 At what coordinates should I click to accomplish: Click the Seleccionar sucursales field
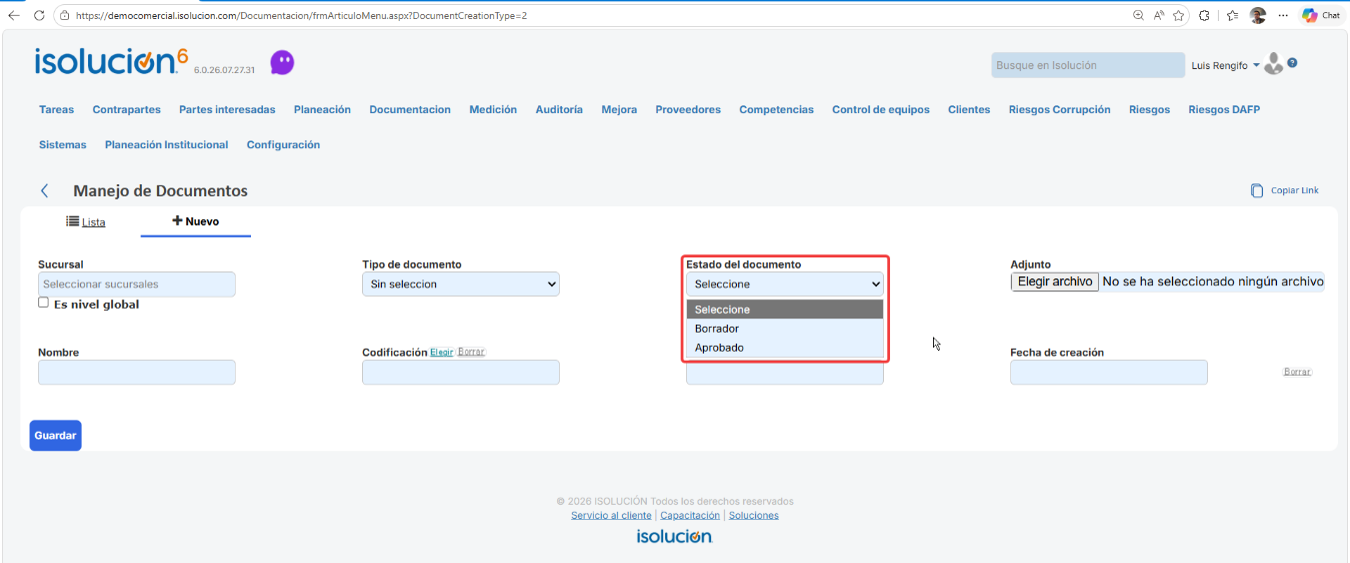point(137,284)
